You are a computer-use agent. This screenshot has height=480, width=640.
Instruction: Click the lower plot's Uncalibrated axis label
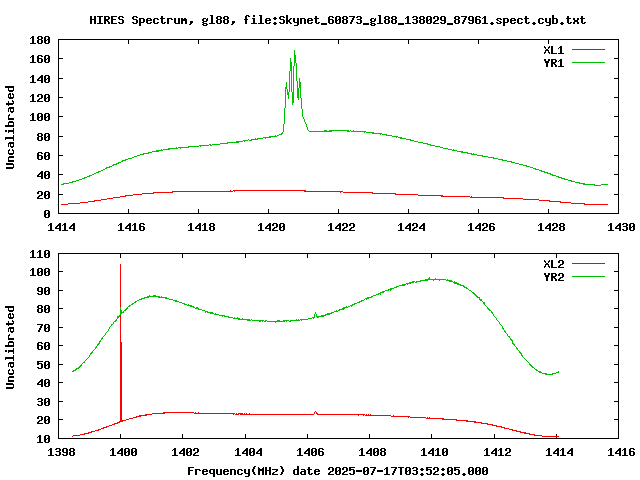10,347
